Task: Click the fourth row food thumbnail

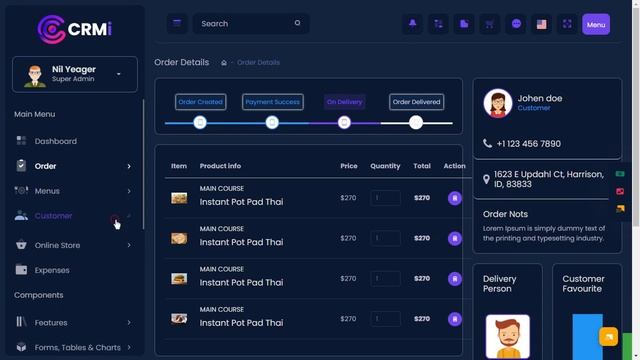Action: pyautogui.click(x=179, y=319)
